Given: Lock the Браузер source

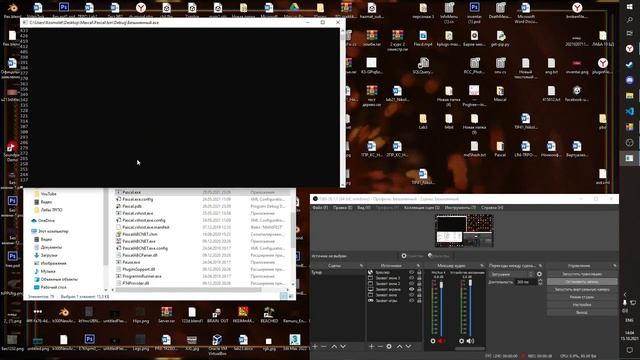Looking at the screenshot, I should (x=419, y=272).
